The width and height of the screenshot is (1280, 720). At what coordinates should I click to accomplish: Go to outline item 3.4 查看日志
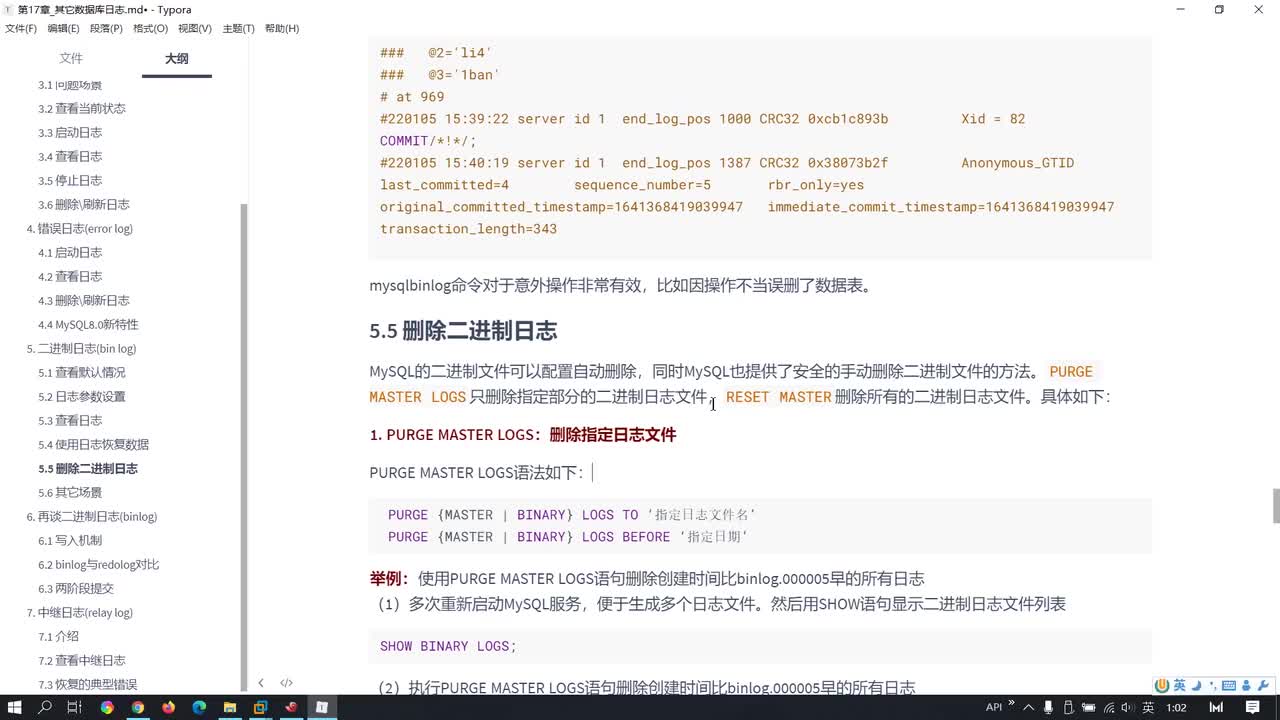[70, 156]
